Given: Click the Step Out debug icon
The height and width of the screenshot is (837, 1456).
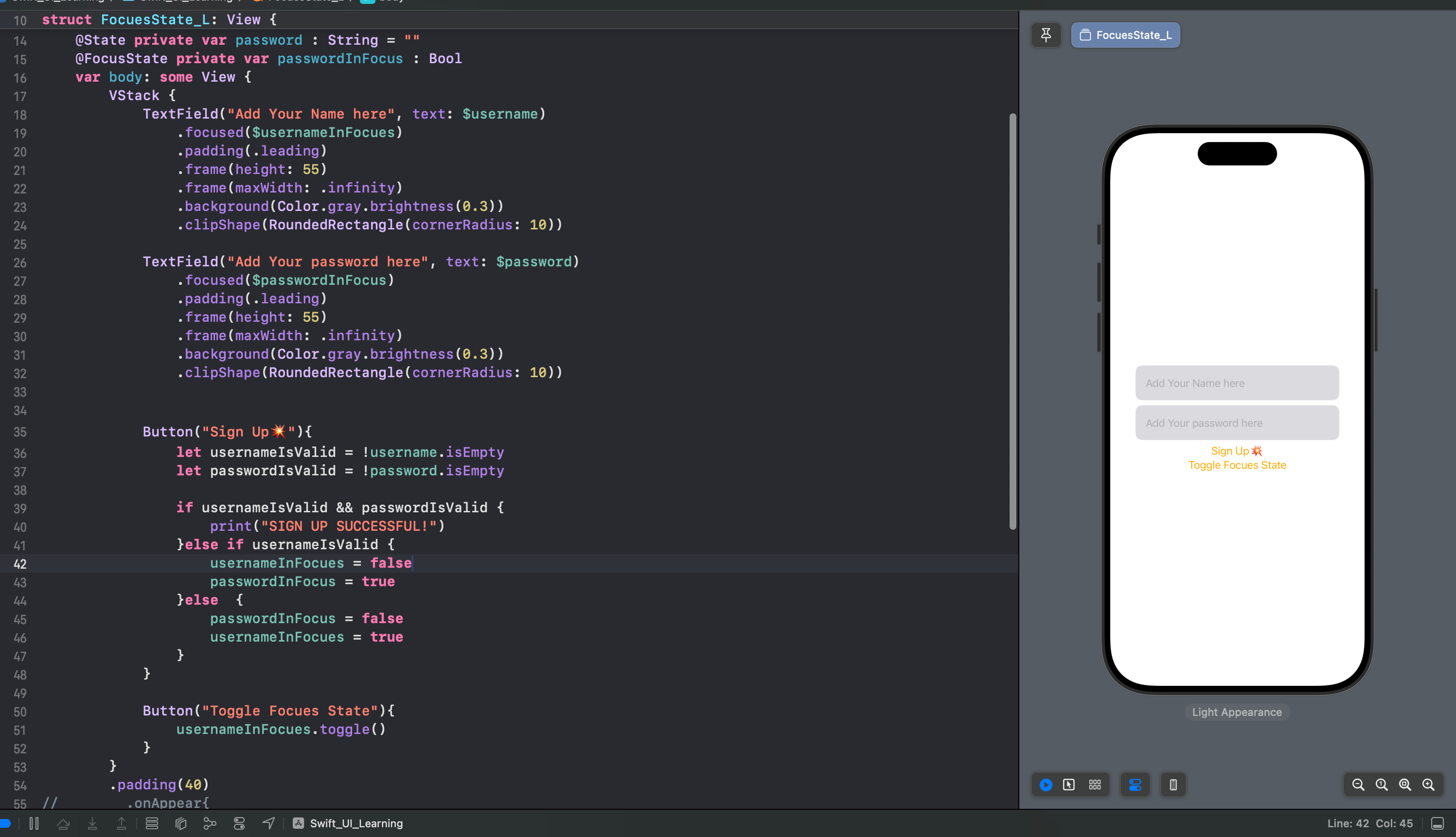Looking at the screenshot, I should pos(122,823).
